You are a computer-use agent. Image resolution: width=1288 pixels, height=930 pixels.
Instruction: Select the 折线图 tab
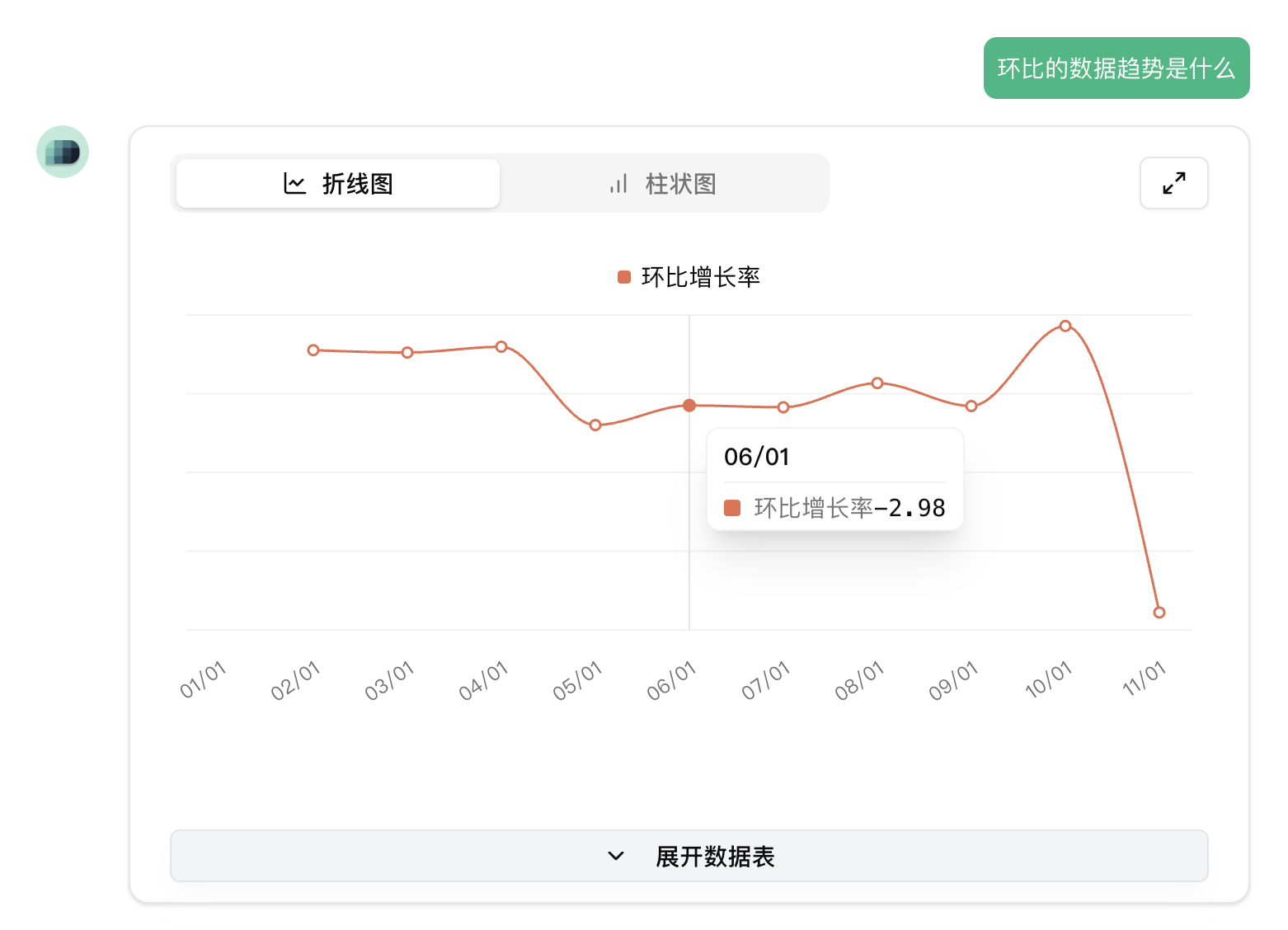pyautogui.click(x=338, y=183)
